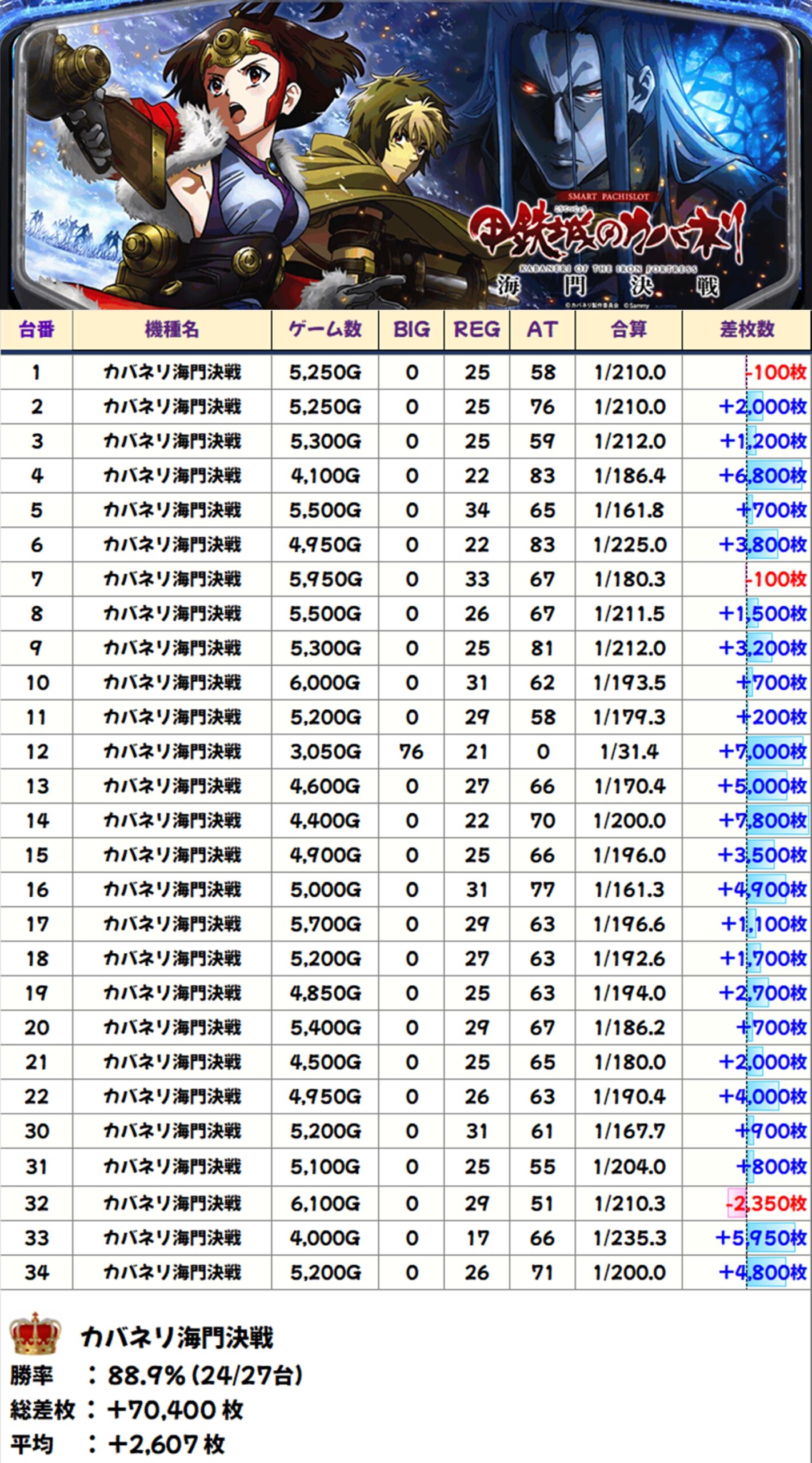Click the Kabaneri game title logo
Image resolution: width=812 pixels, height=1463 pixels.
tap(607, 246)
